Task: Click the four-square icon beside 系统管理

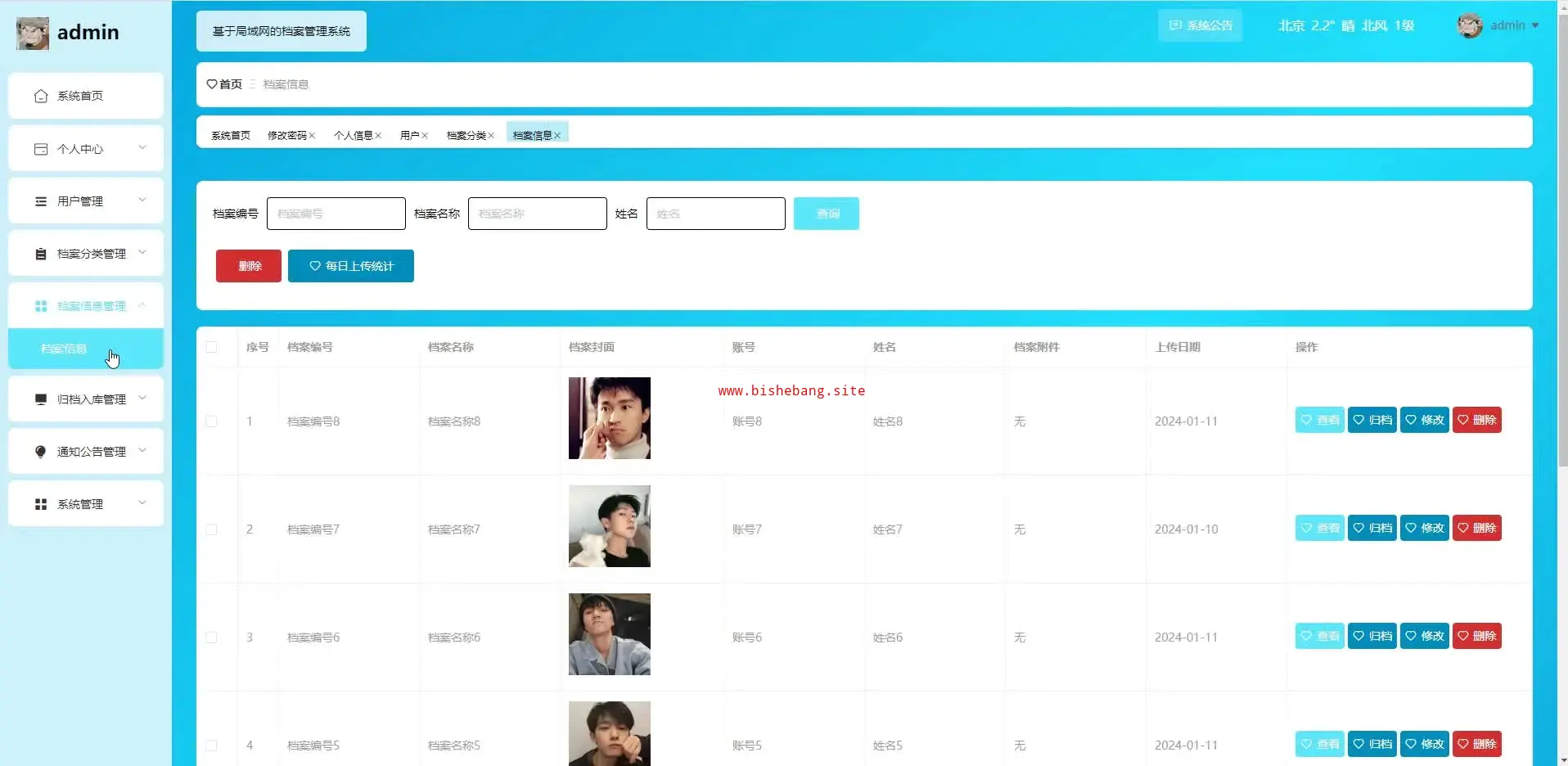Action: tap(41, 504)
